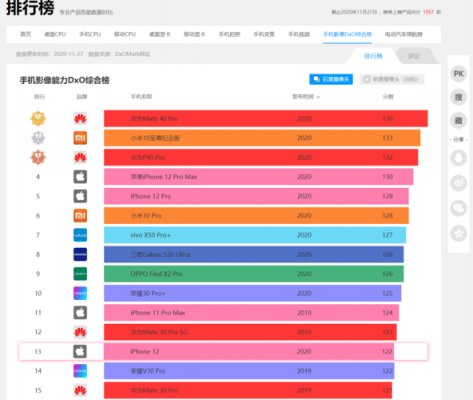Click Huawei logo in rank 15 Mate 30 Pro row

[x=80, y=390]
